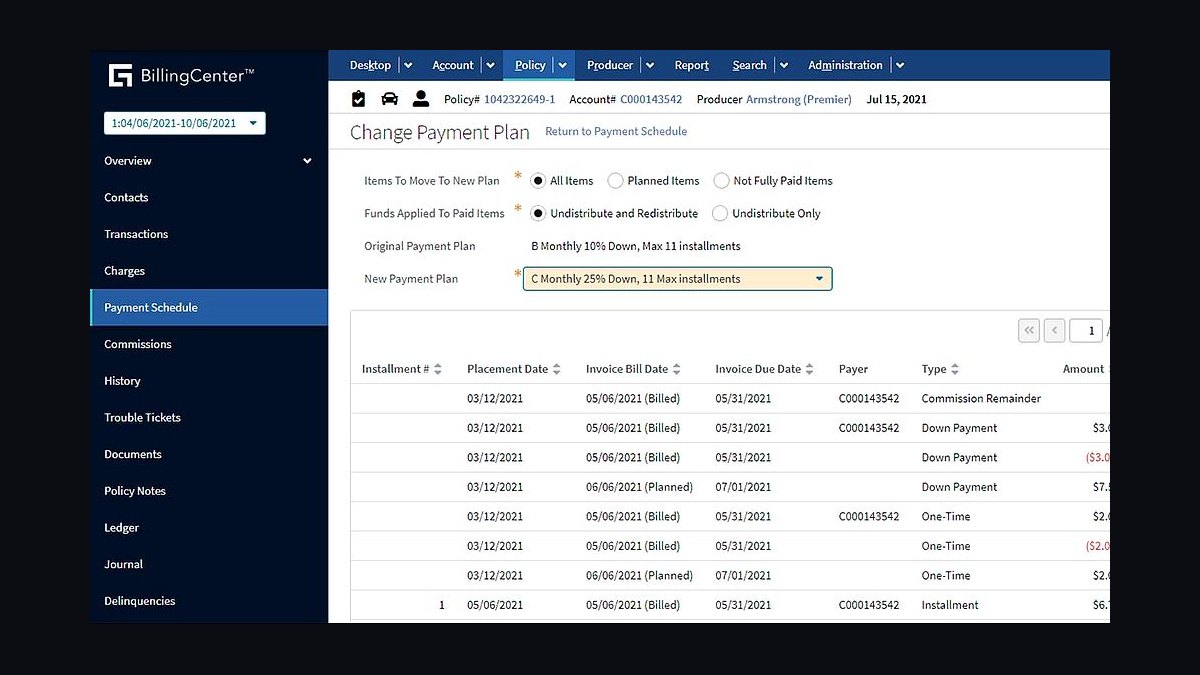
Task: Click the Installment type cell in row 1
Action: [x=950, y=605]
